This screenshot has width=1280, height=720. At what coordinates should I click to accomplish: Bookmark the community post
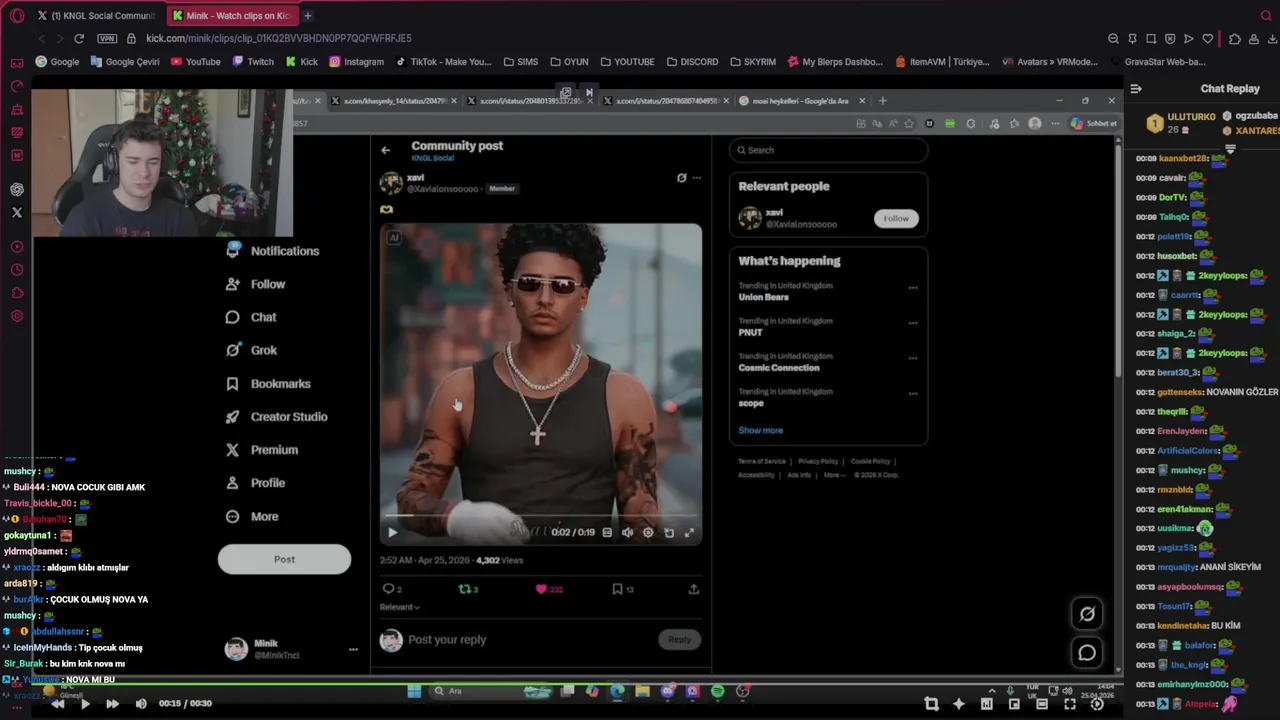(x=618, y=589)
